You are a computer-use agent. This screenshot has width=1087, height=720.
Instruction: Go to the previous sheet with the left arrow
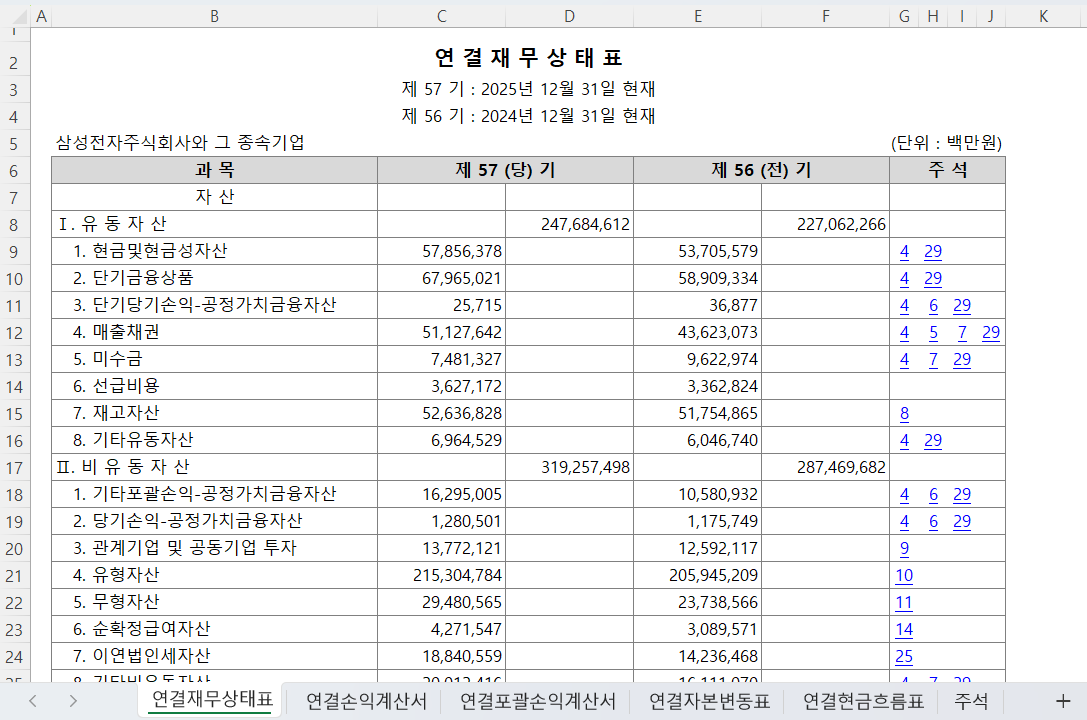[x=33, y=701]
